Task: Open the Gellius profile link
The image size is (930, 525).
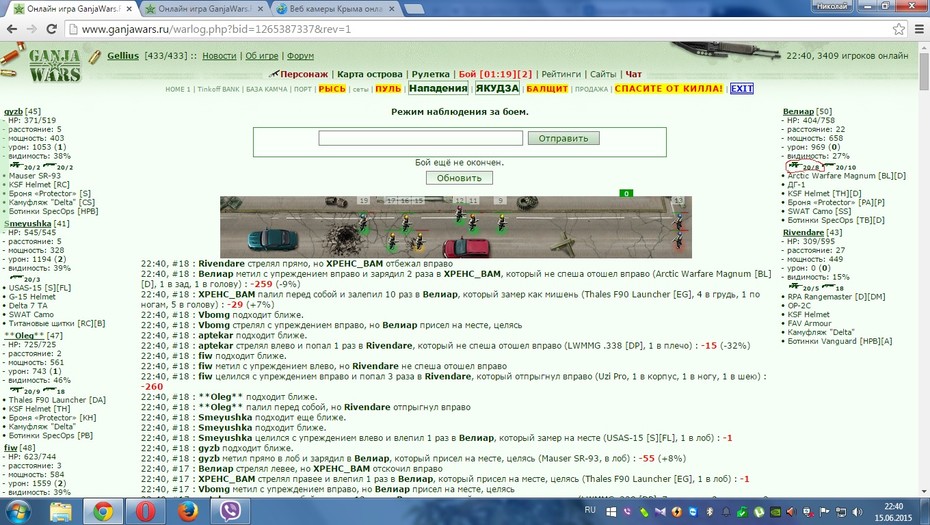Action: tap(123, 56)
